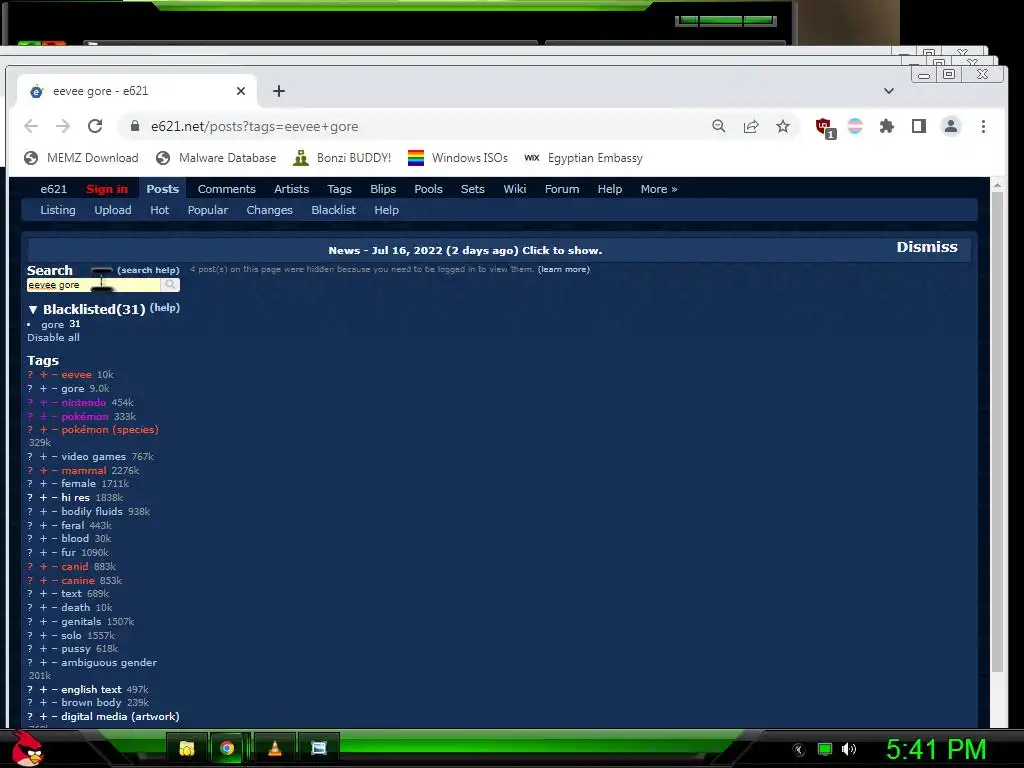
Task: Open the Wiki menu item
Action: (515, 189)
